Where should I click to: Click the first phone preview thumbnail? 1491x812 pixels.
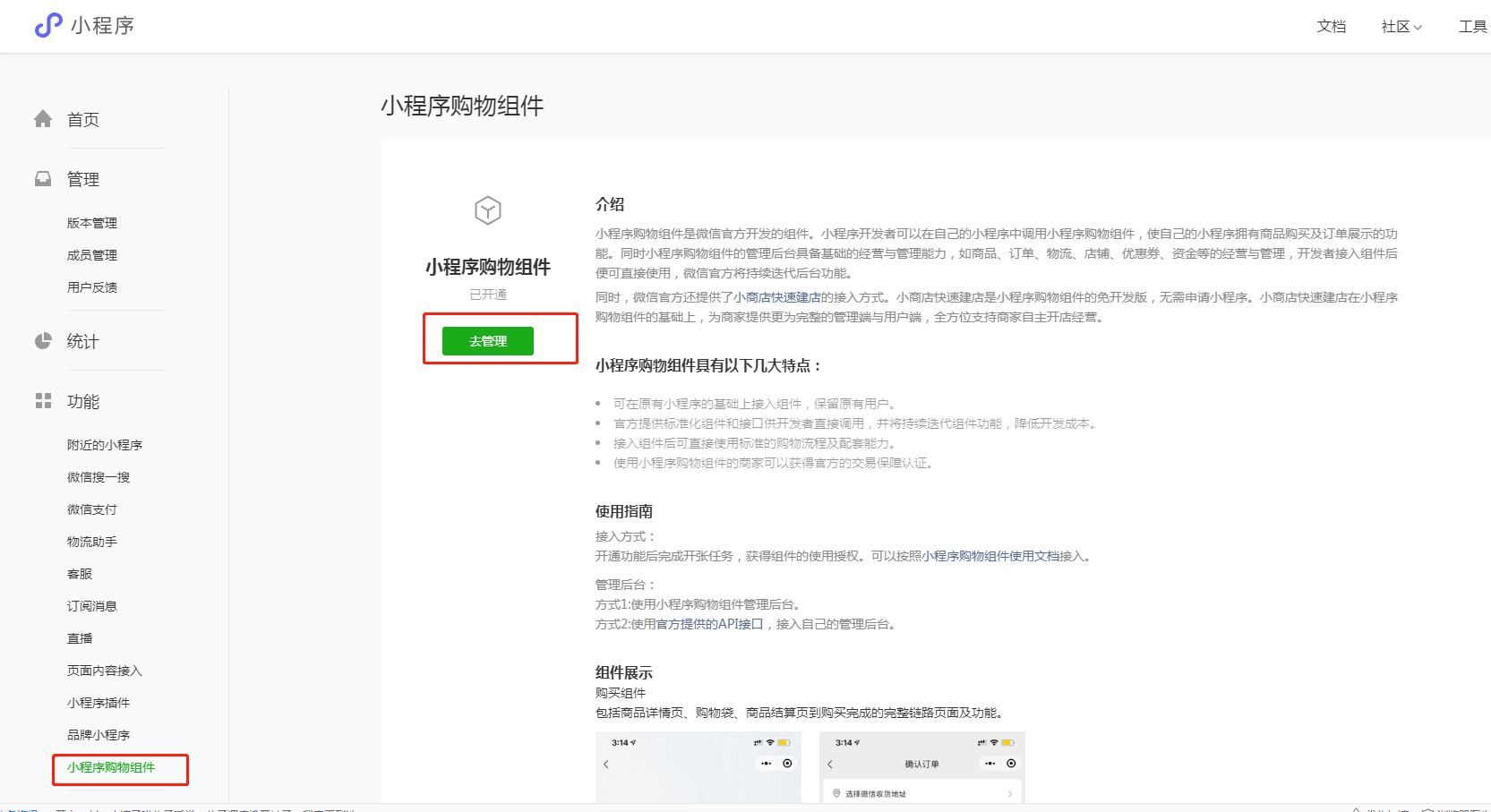tap(698, 767)
